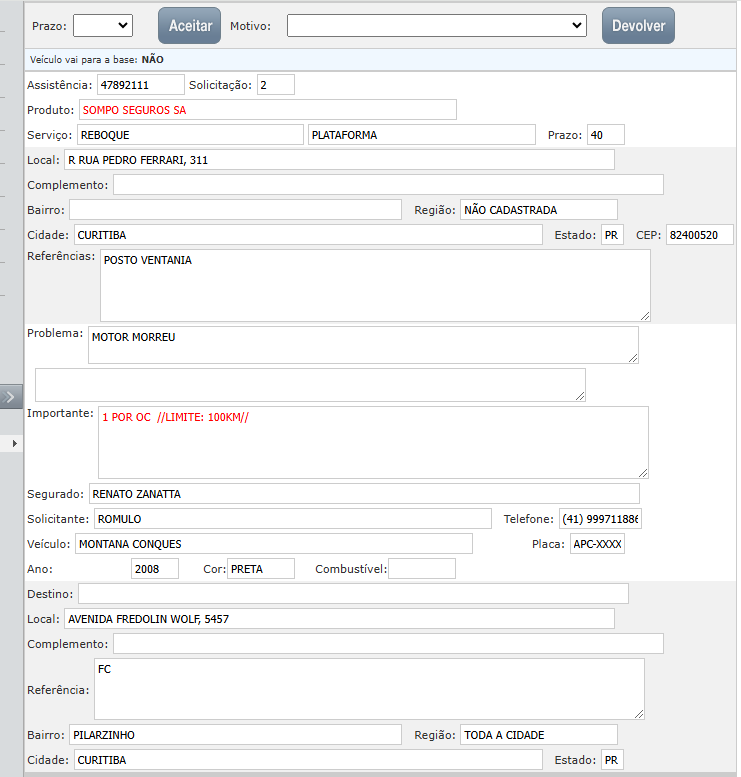This screenshot has height=777, width=741.
Task: Focus the Importante notes text area
Action: point(372,442)
